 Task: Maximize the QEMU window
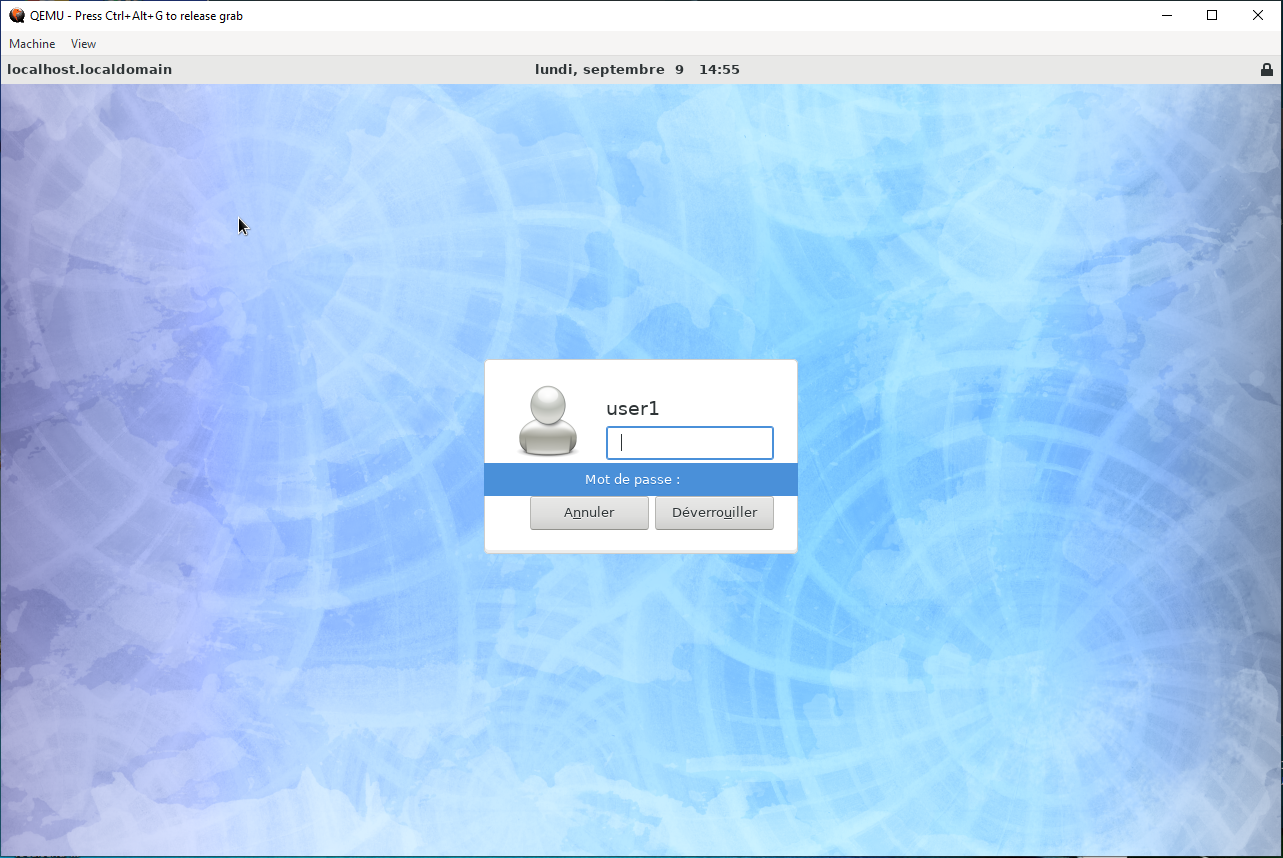pos(1212,16)
